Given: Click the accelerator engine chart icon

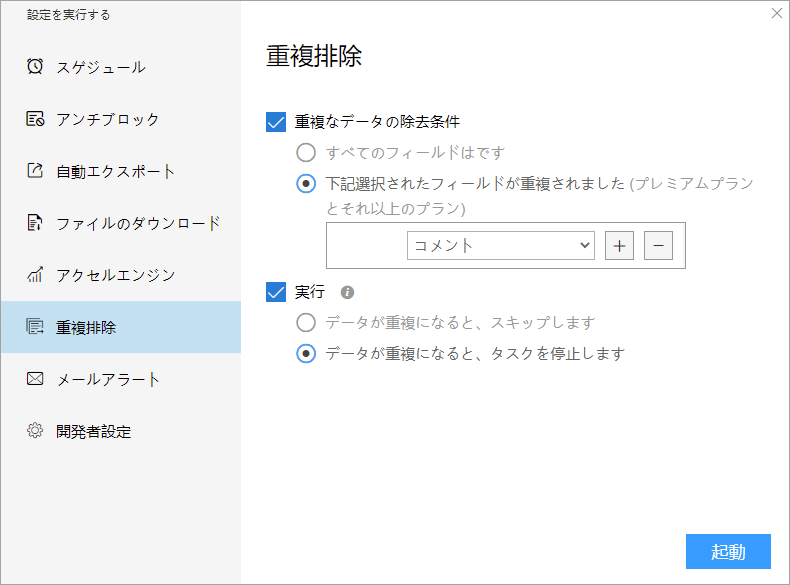Looking at the screenshot, I should (x=35, y=275).
